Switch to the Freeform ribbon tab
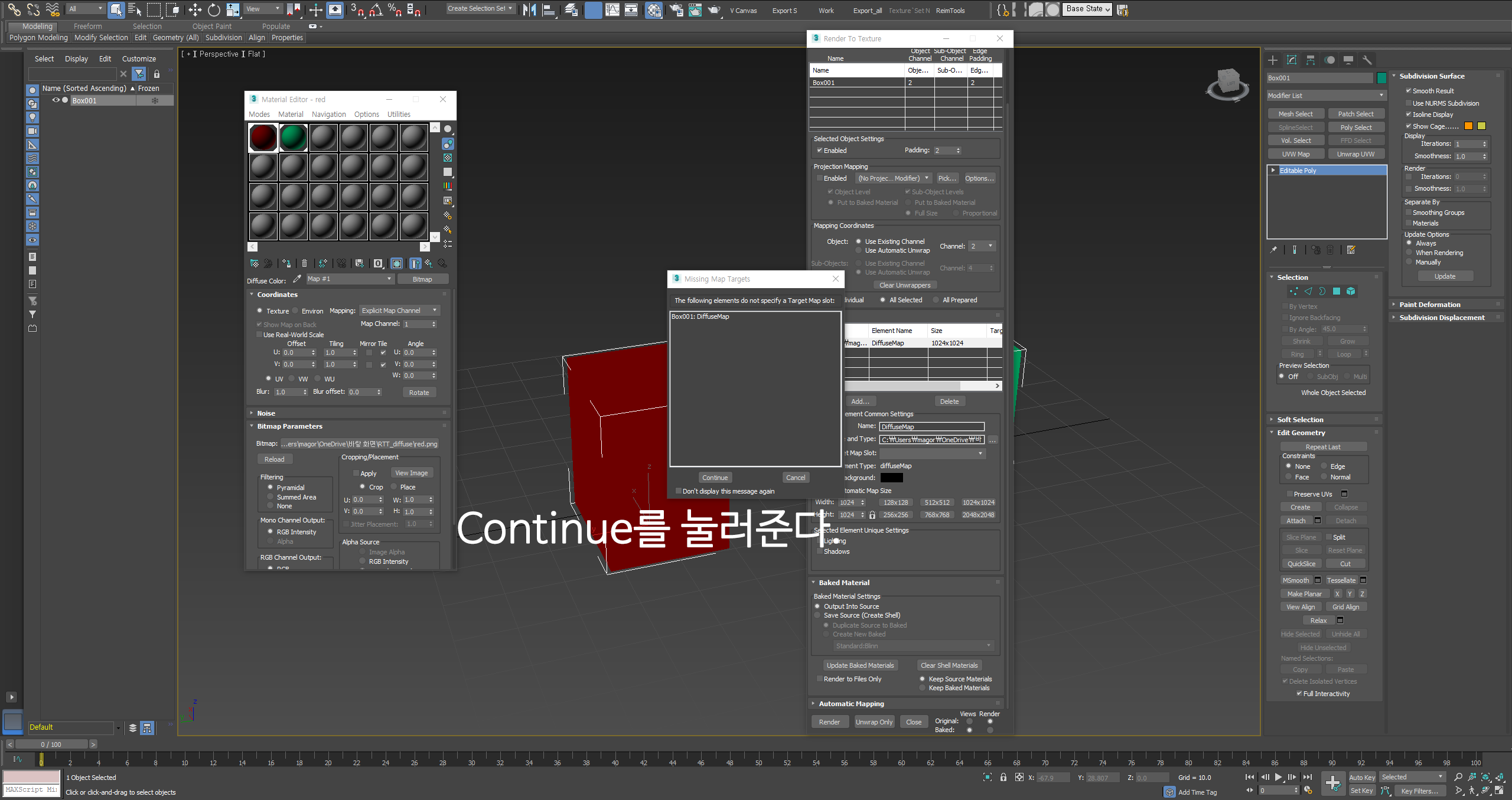Screen dimensions: 1512x800 [x=87, y=26]
